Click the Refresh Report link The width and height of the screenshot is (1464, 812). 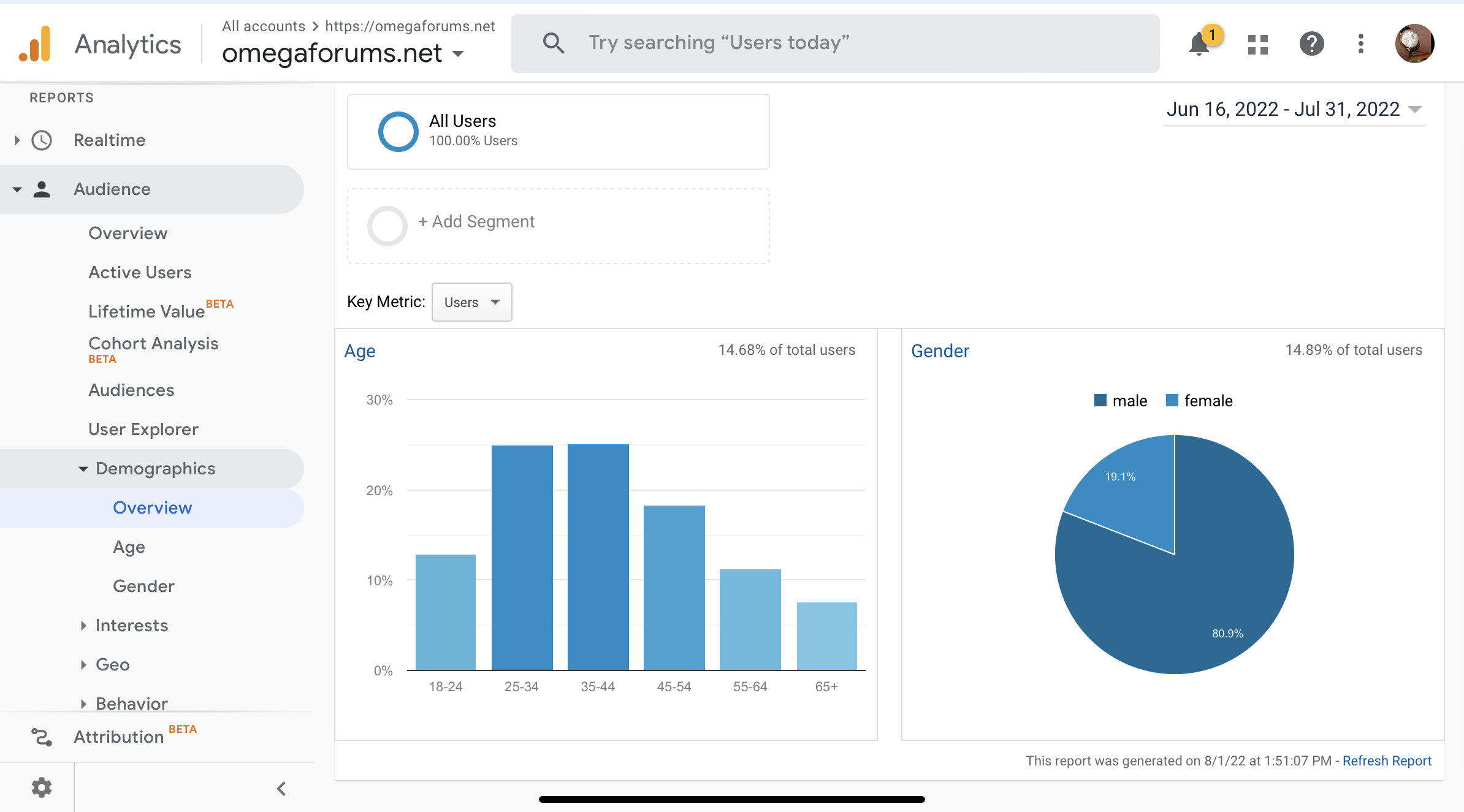pyautogui.click(x=1387, y=761)
